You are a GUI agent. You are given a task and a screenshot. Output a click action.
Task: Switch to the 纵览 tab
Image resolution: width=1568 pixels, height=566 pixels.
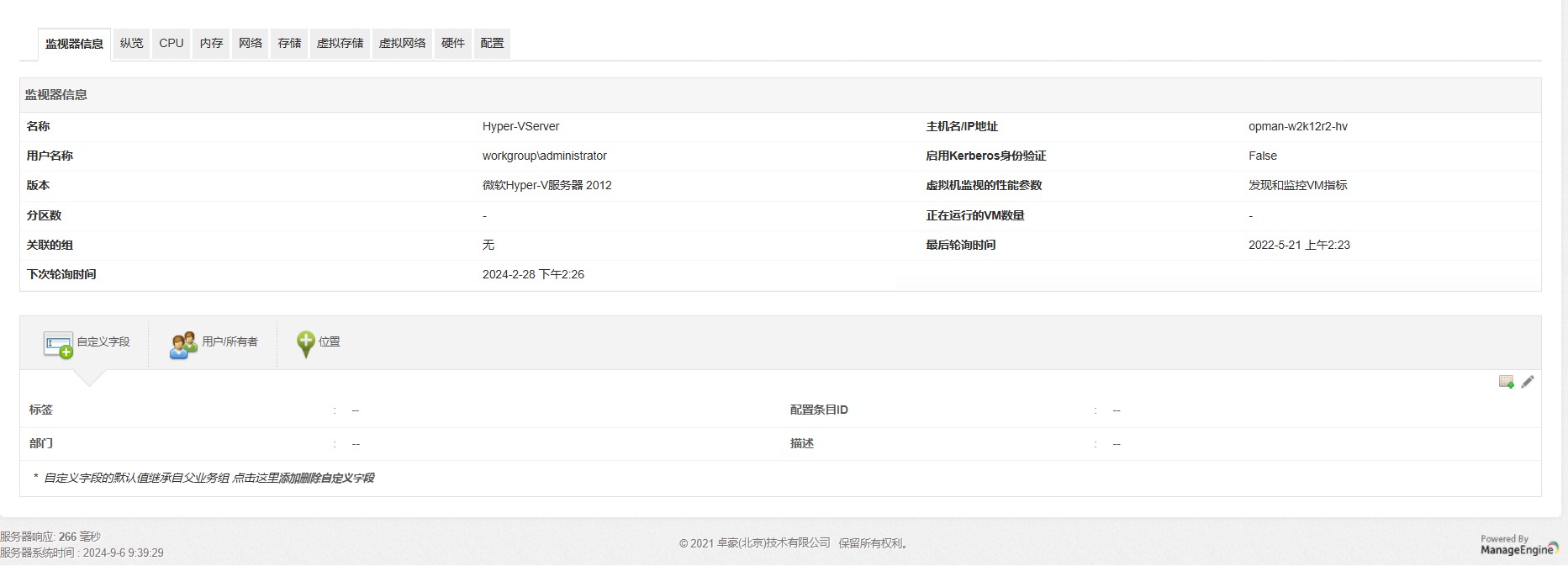click(132, 43)
